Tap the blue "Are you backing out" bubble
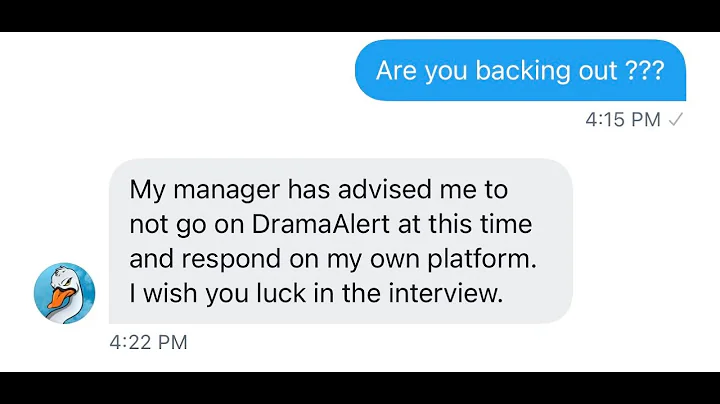 pos(520,71)
